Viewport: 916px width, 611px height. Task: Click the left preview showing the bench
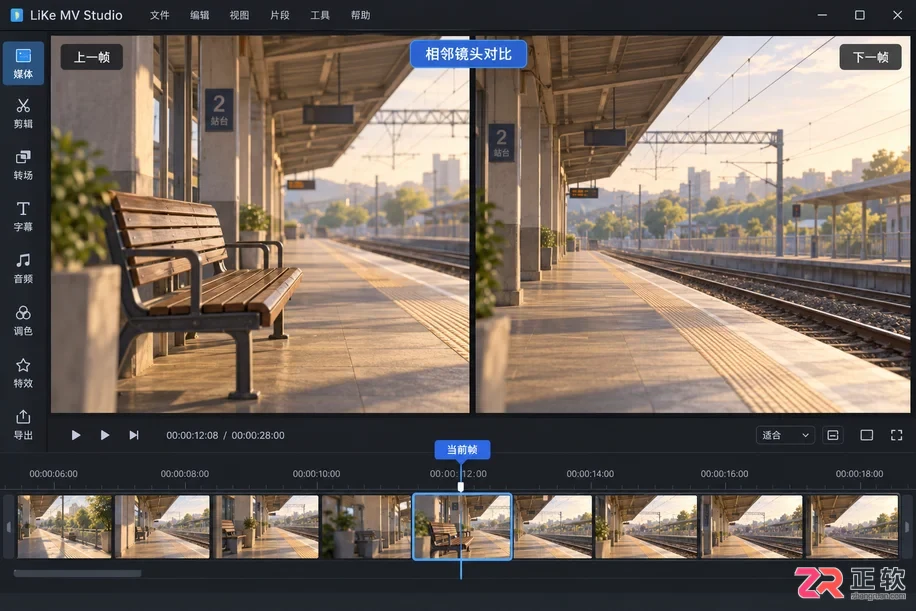[x=260, y=224]
